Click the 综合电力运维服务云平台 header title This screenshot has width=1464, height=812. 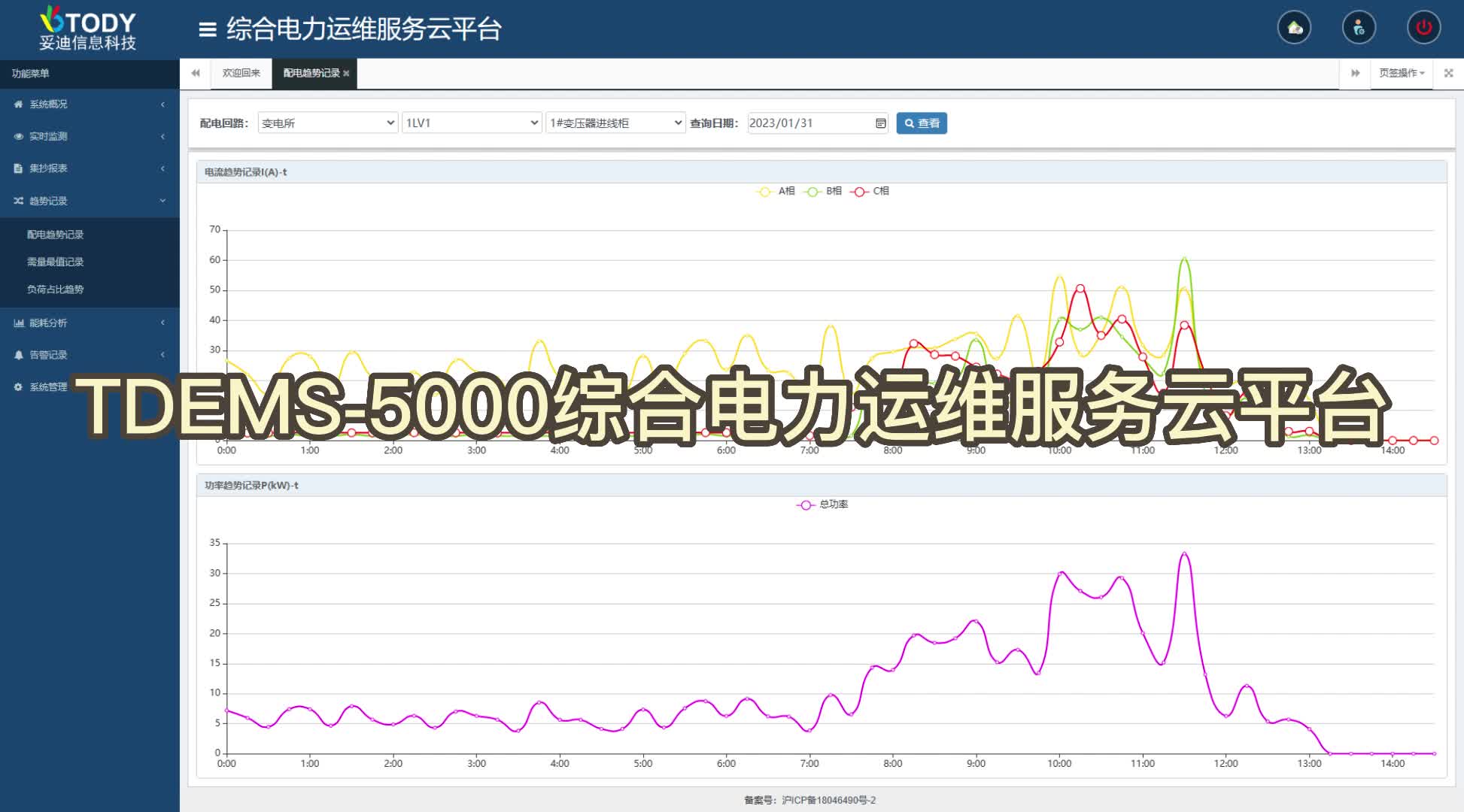[364, 29]
